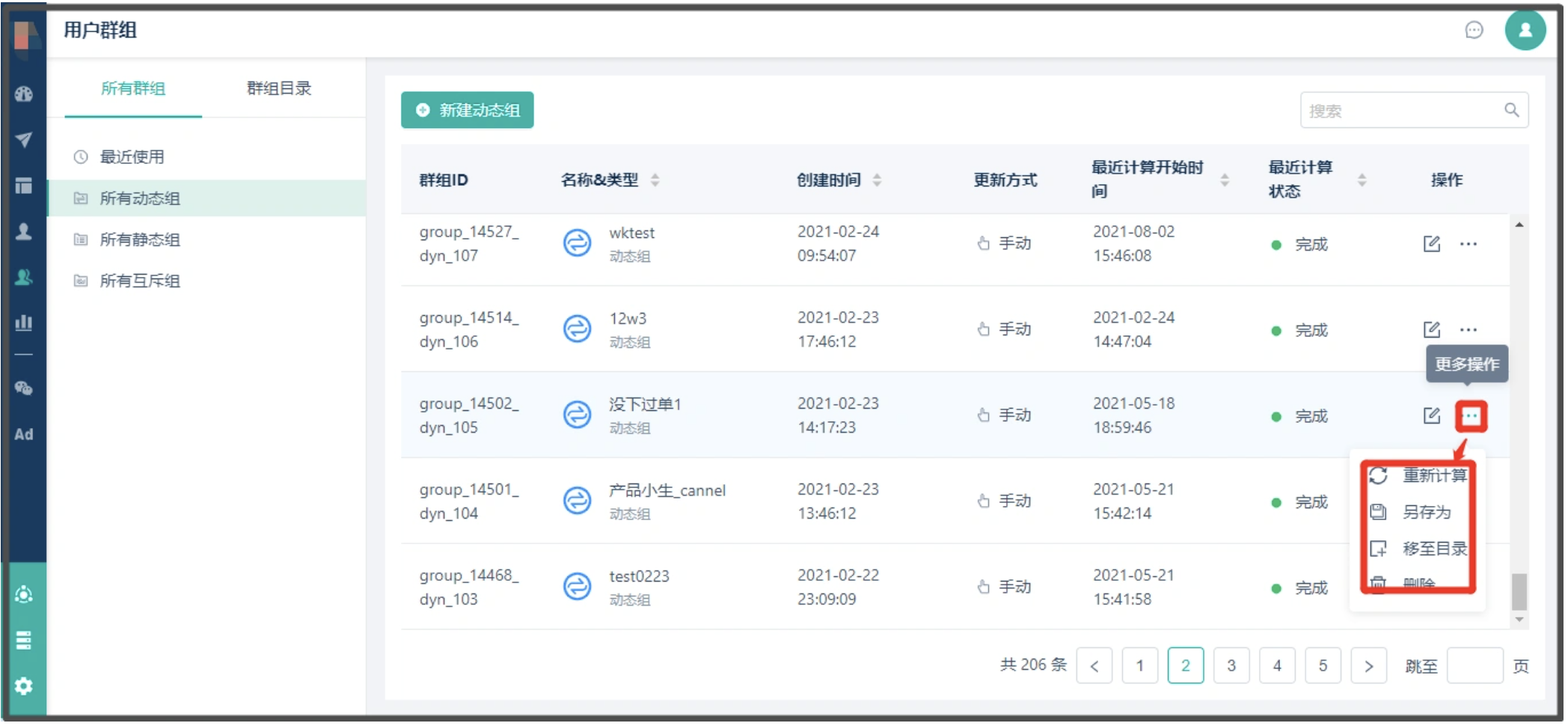This screenshot has height=726, width=1568.
Task: Go to page 4
Action: coord(1277,665)
